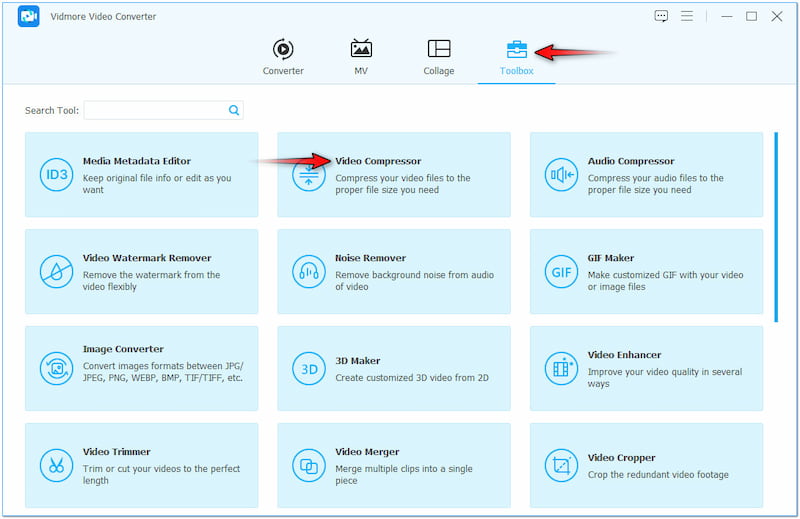
Task: Click the Video Merger icon
Action: tap(308, 465)
